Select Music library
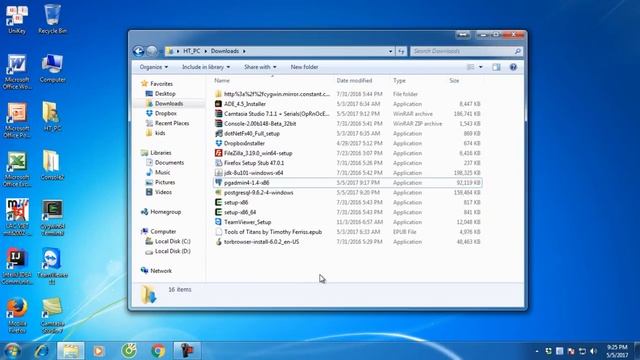The height and width of the screenshot is (360, 640). (162, 172)
